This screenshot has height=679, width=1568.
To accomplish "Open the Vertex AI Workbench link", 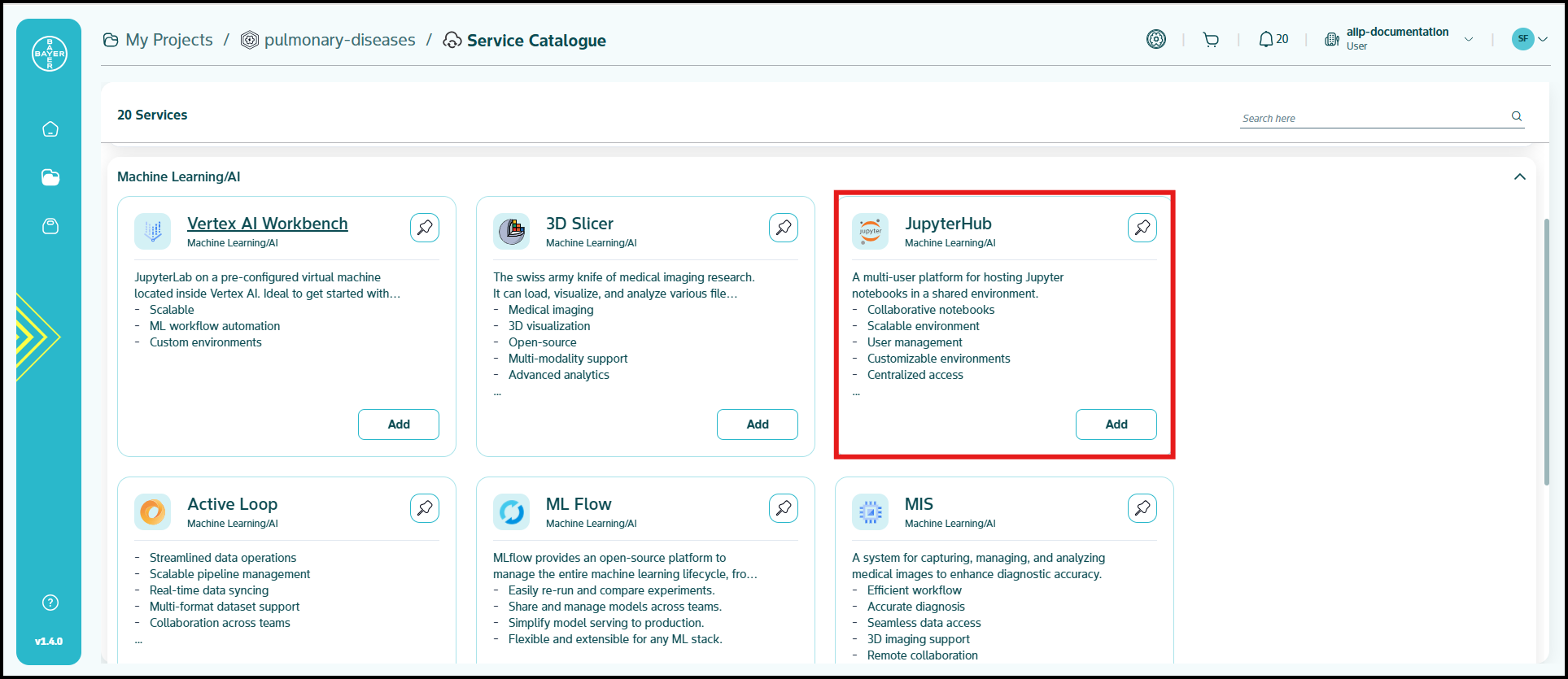I will [267, 224].
